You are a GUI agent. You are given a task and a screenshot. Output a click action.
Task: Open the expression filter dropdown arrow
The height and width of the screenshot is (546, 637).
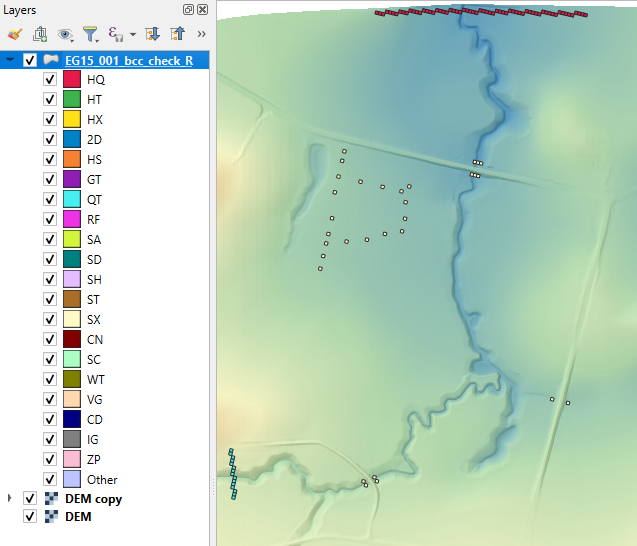pos(132,35)
